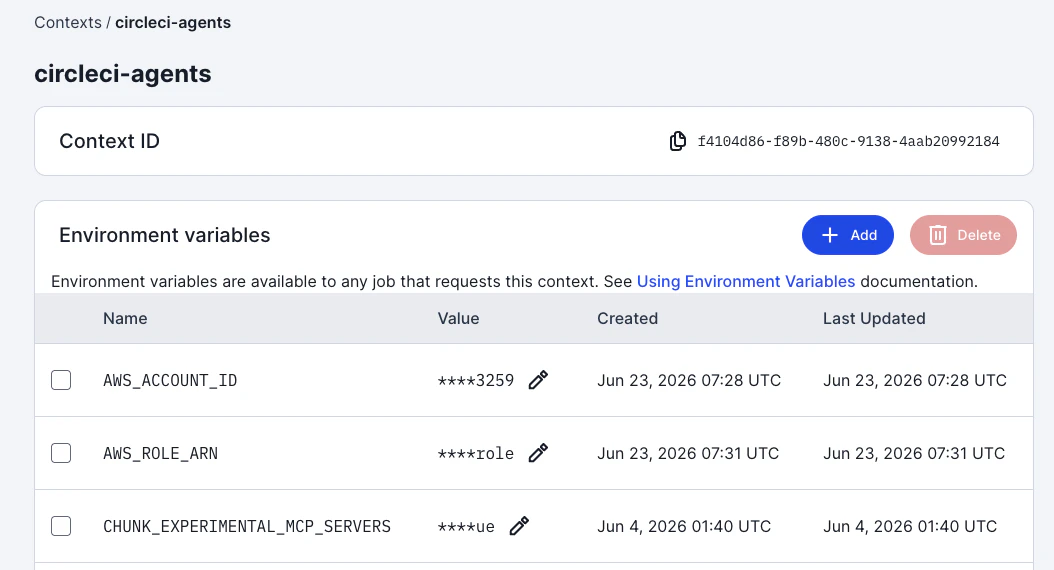Click the Delete environment variables button

point(963,235)
